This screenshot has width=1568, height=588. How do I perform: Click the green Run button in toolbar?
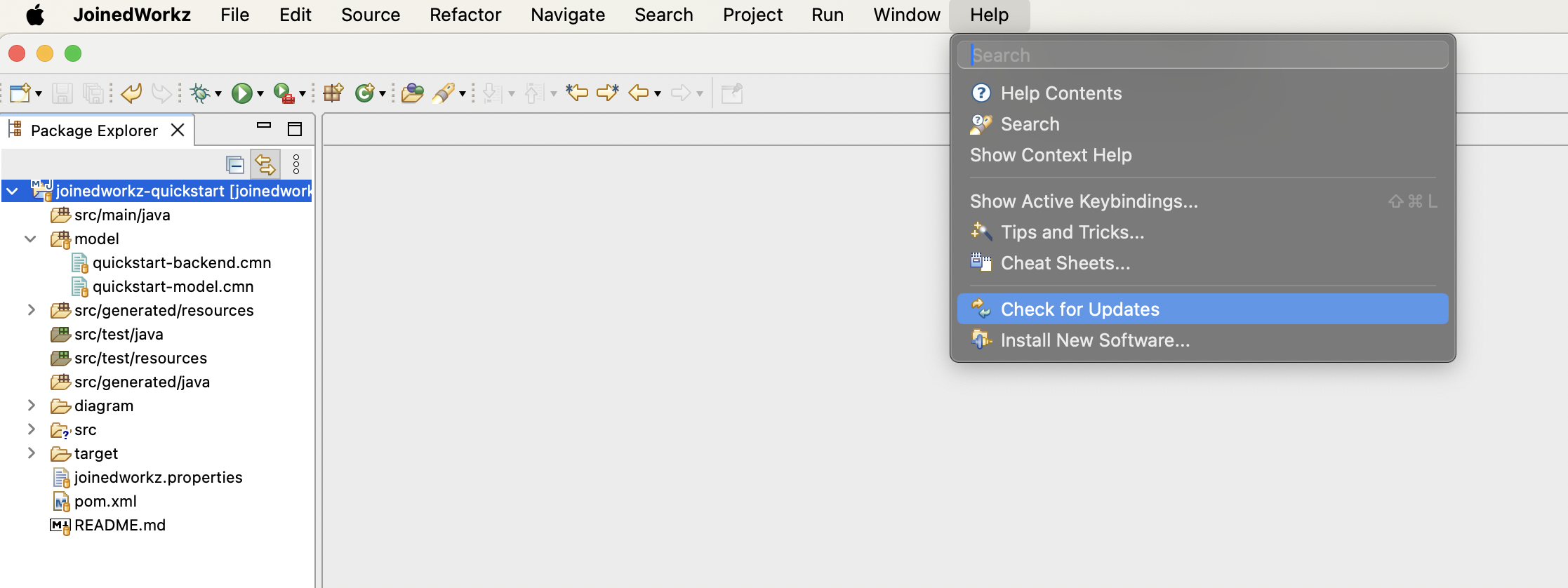pos(241,93)
